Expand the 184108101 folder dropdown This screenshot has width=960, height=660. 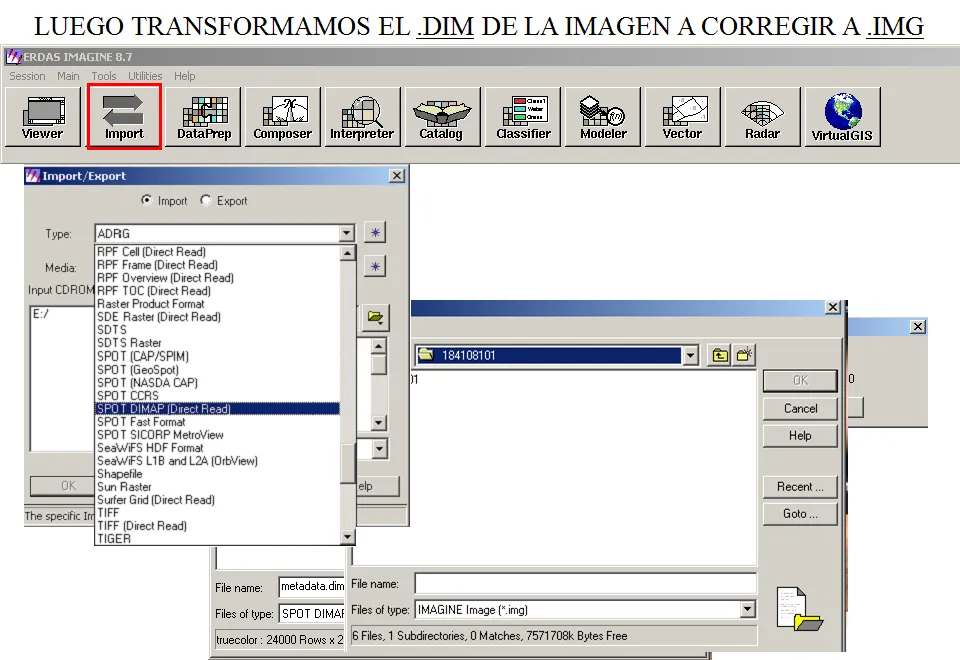point(691,355)
